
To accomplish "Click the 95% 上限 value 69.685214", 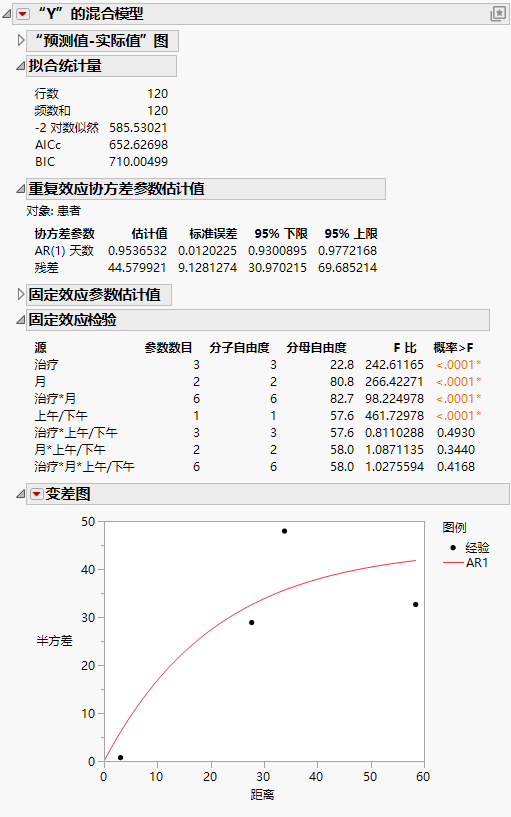I will click(347, 268).
